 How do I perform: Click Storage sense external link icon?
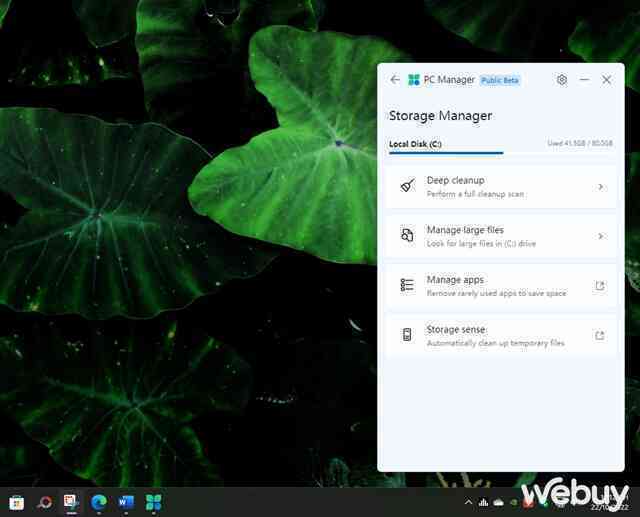[x=600, y=335]
